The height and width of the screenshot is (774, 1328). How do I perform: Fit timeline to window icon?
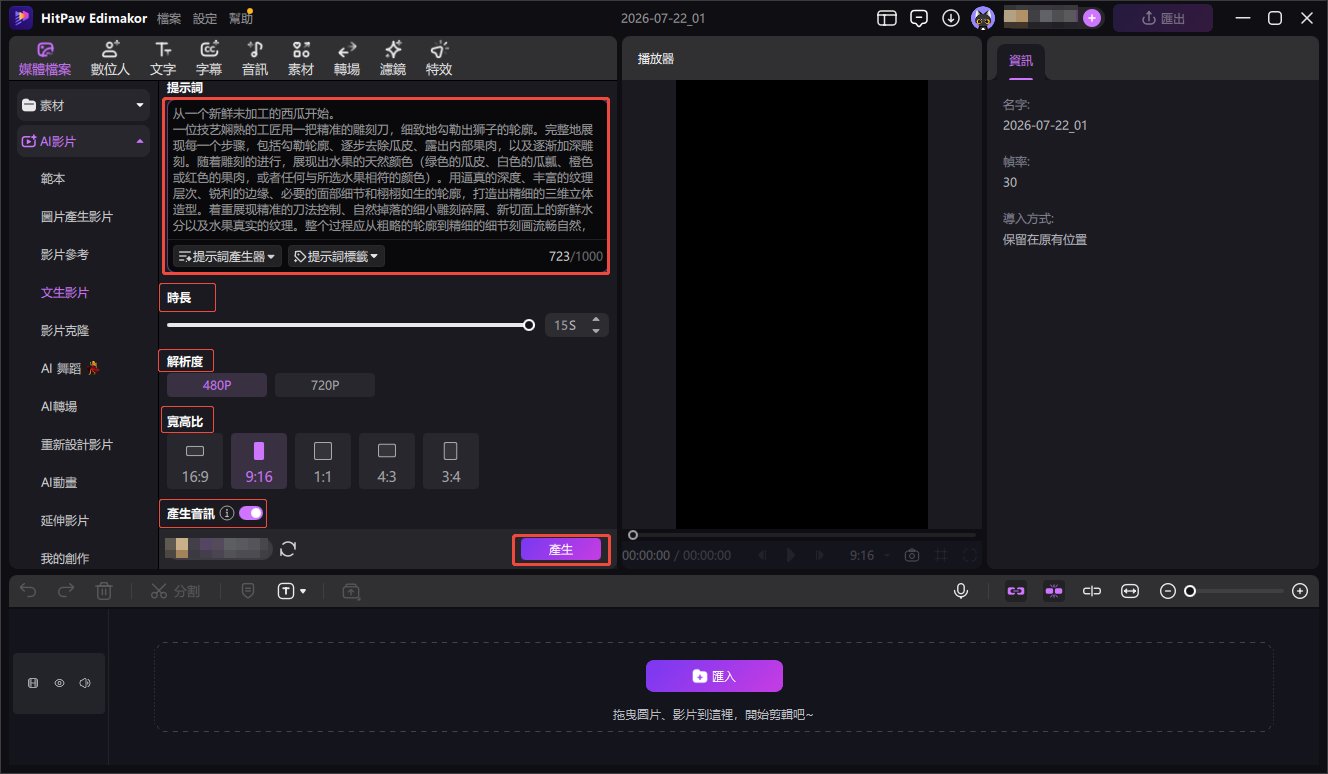pos(1130,591)
